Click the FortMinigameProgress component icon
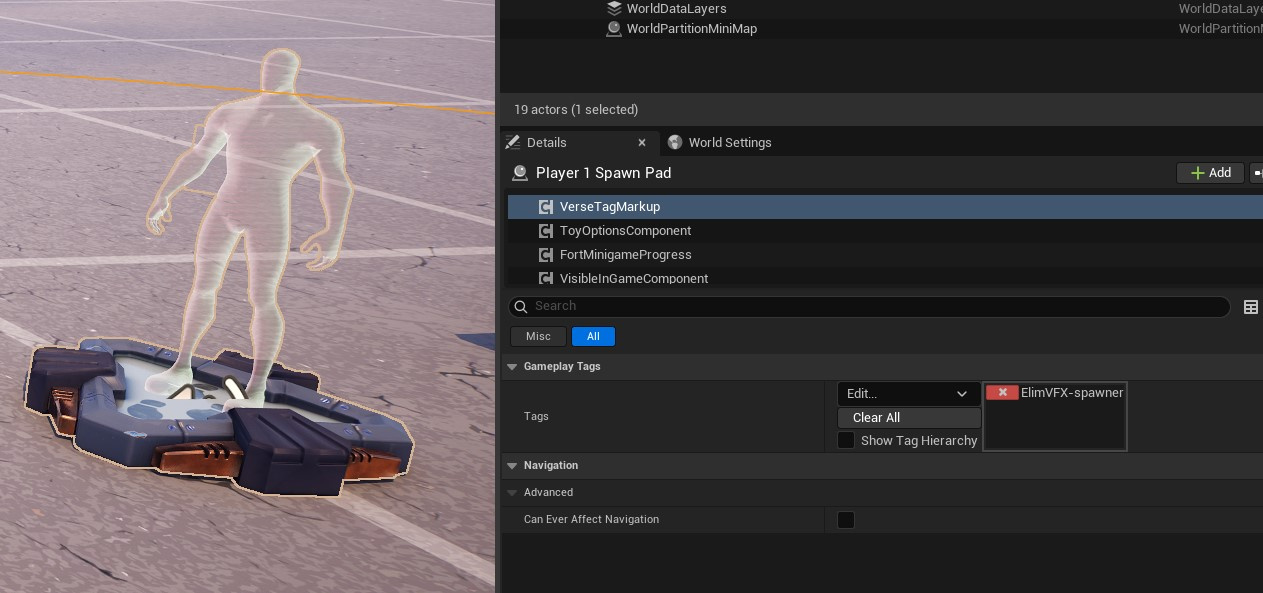1263x593 pixels. pos(546,255)
